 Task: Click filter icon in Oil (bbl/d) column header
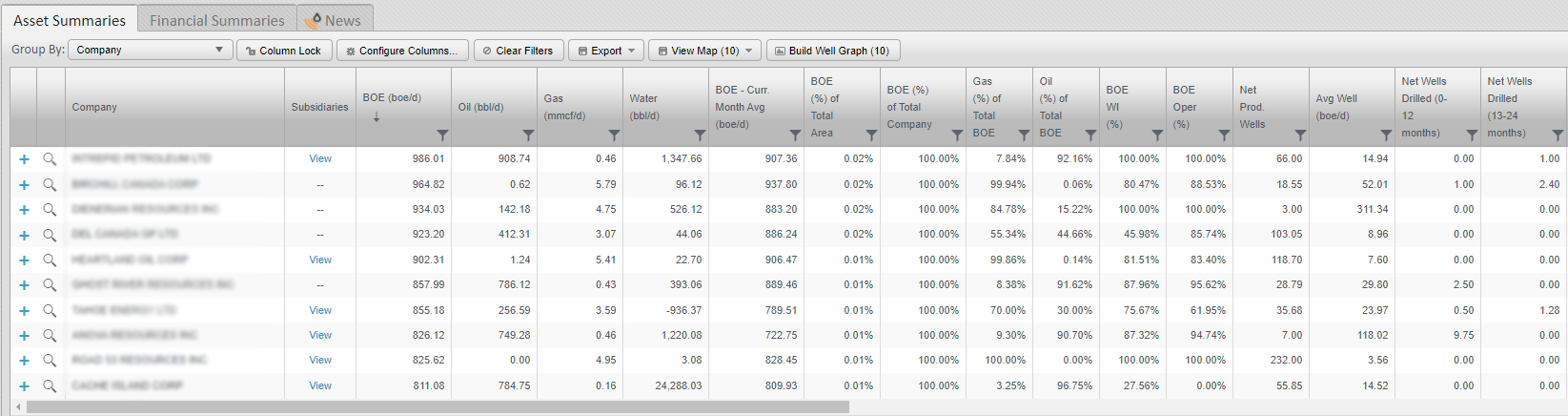tap(528, 135)
